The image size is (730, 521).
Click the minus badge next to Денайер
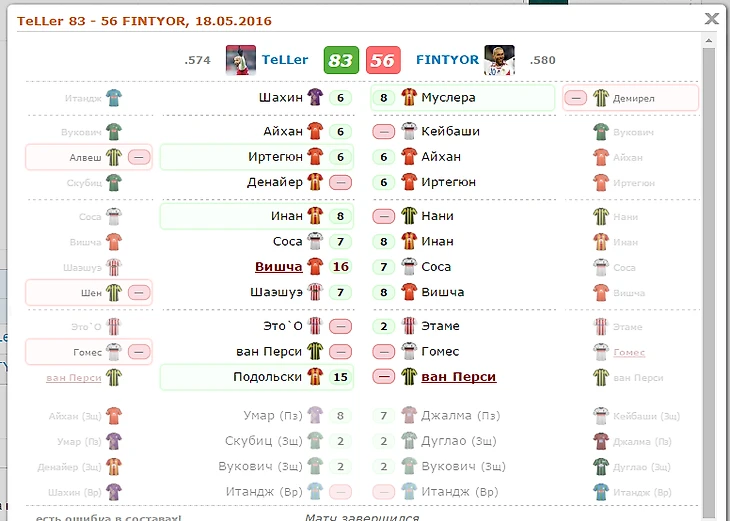point(341,182)
